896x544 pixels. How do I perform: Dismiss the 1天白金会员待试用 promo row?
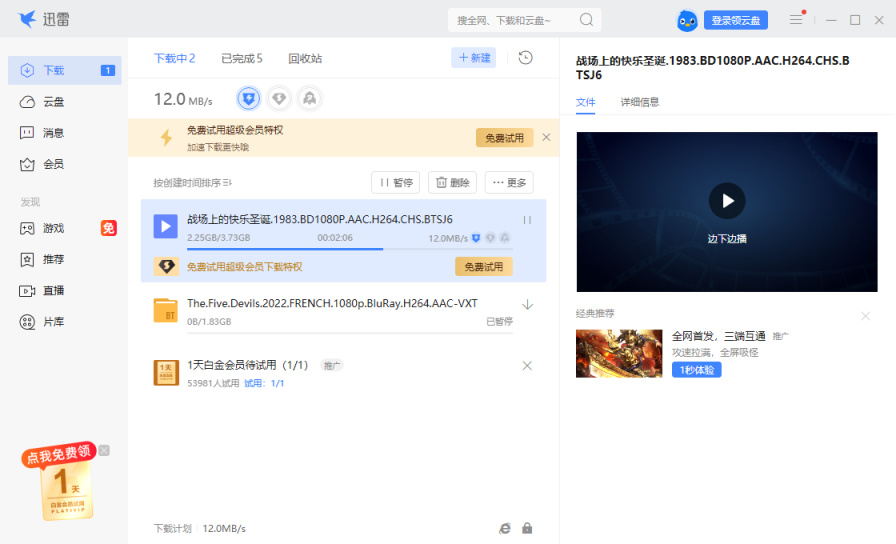527,366
